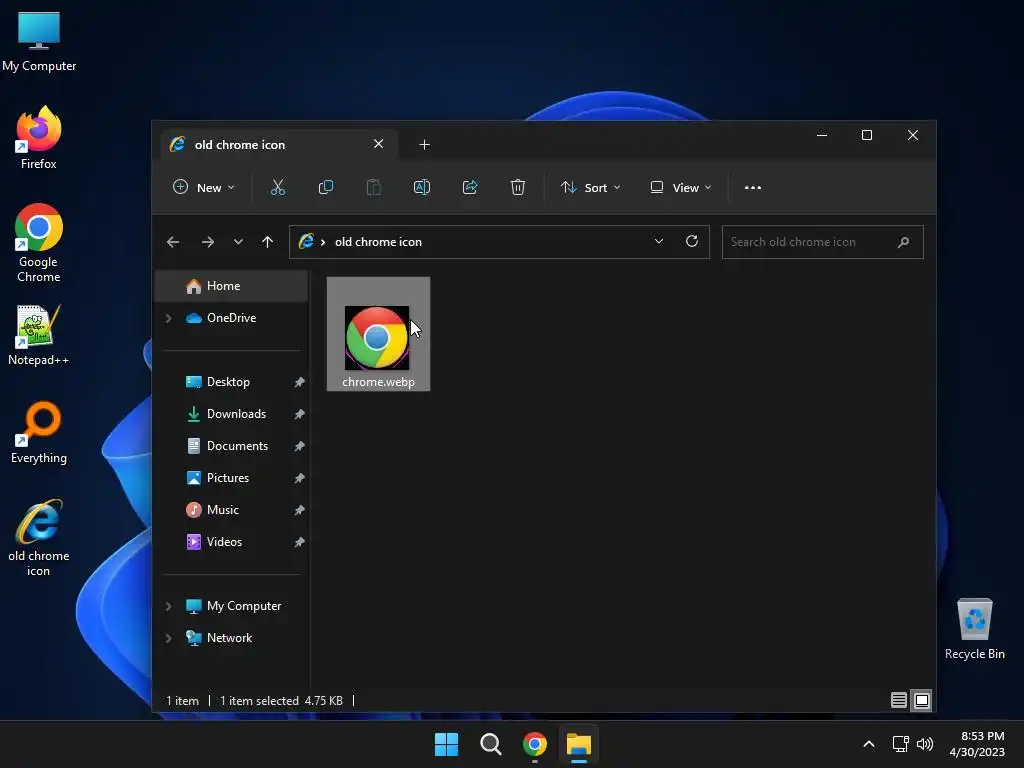This screenshot has height=768, width=1024.
Task: Close the old chrome icon tab
Action: coord(379,144)
